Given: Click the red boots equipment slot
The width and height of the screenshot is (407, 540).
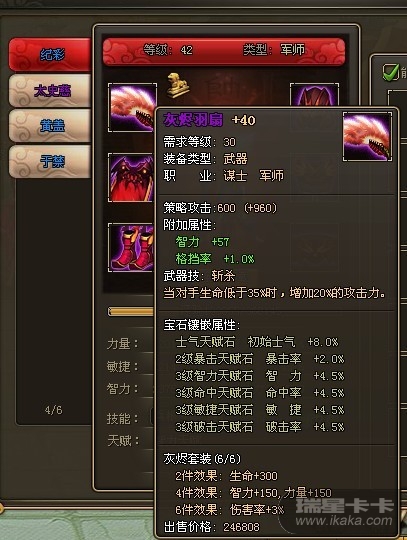Looking at the screenshot, I should pos(131,248).
